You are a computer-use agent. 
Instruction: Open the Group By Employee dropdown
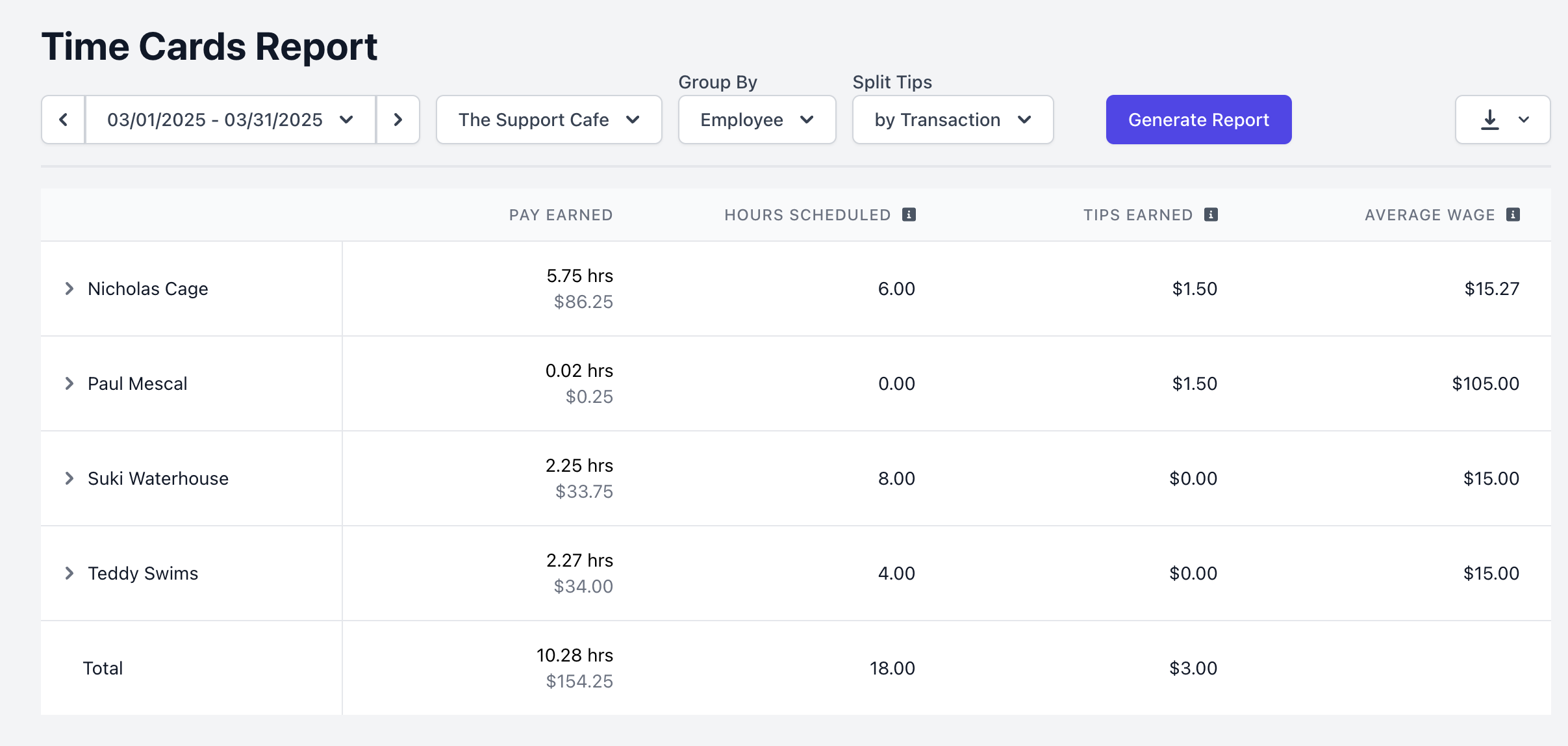pyautogui.click(x=756, y=120)
